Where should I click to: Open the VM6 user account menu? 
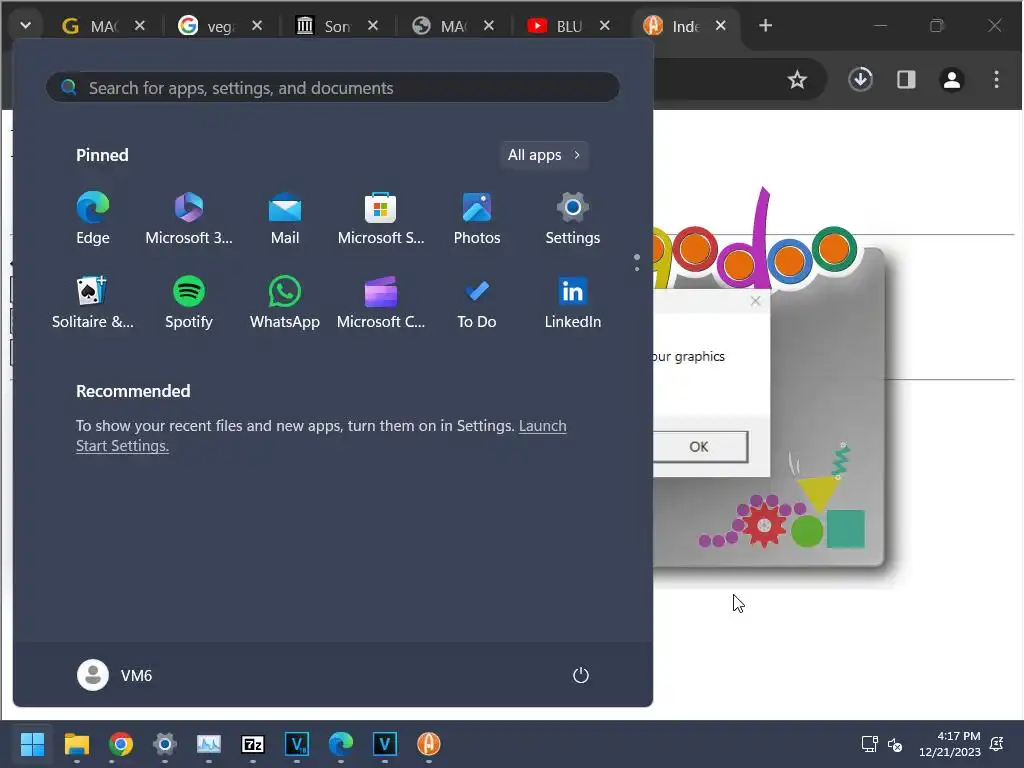(x=115, y=675)
